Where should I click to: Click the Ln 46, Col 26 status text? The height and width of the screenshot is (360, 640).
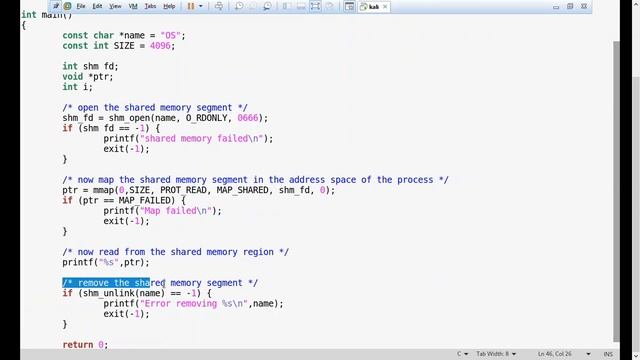[555, 354]
